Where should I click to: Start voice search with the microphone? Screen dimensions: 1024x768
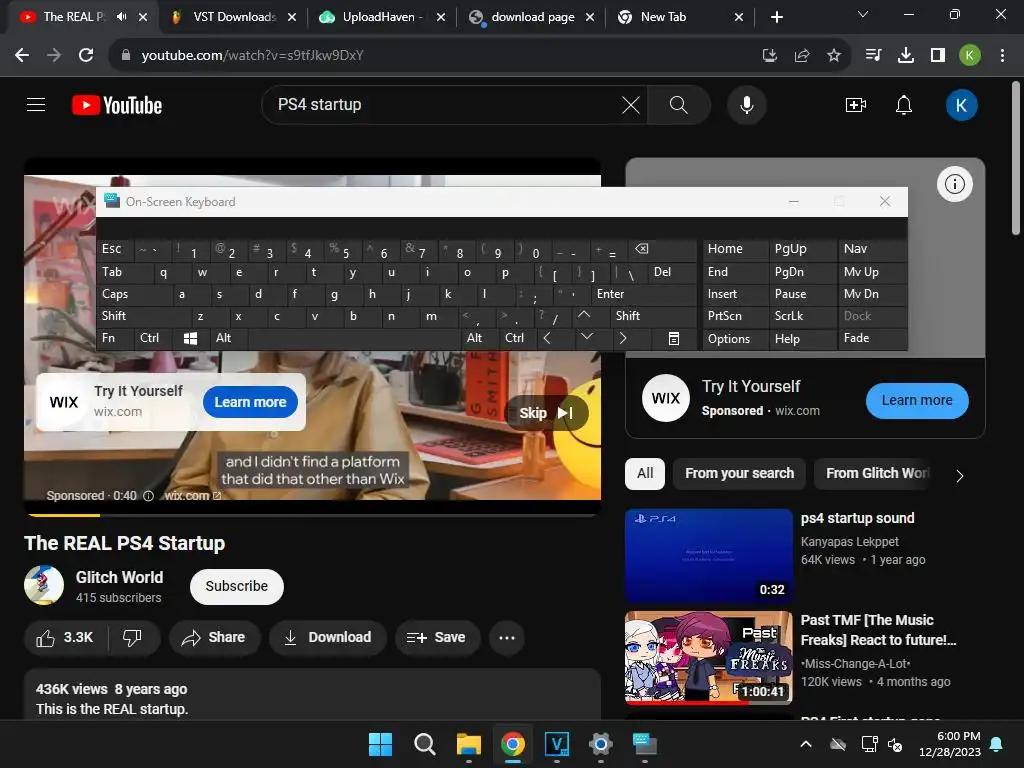point(746,104)
